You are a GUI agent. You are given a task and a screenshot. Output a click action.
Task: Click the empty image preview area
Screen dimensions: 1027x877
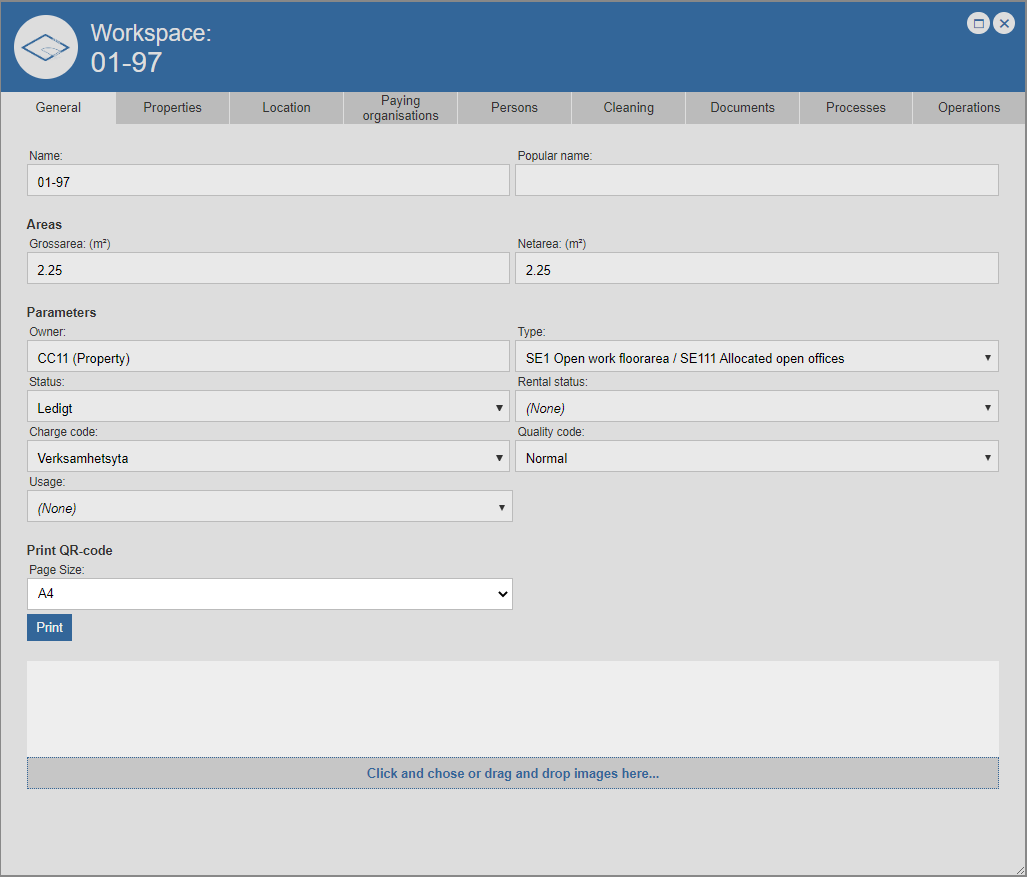coord(513,709)
